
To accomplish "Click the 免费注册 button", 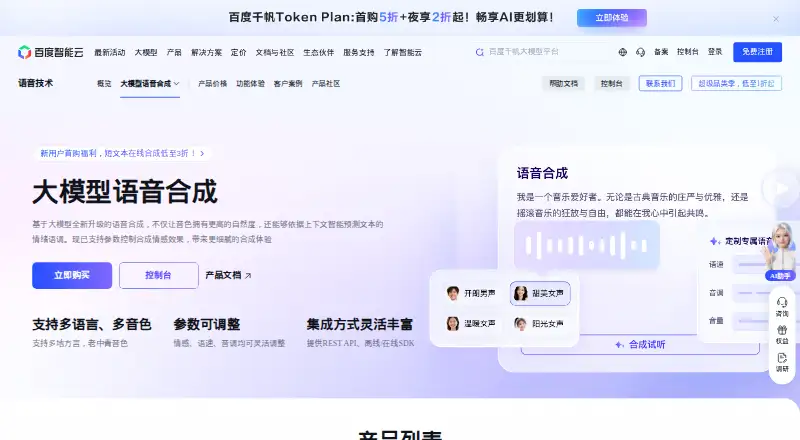I will pyautogui.click(x=757, y=52).
